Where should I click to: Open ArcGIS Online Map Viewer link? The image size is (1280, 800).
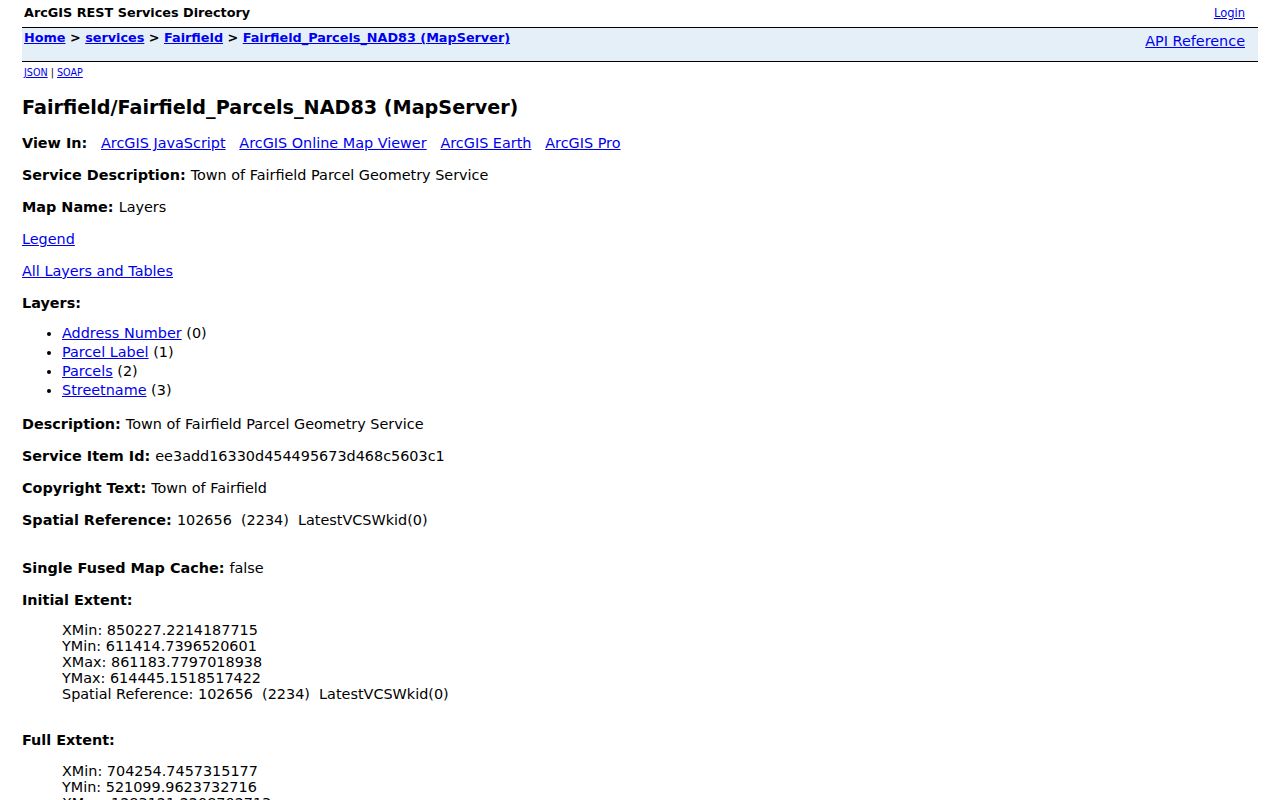pyautogui.click(x=333, y=143)
